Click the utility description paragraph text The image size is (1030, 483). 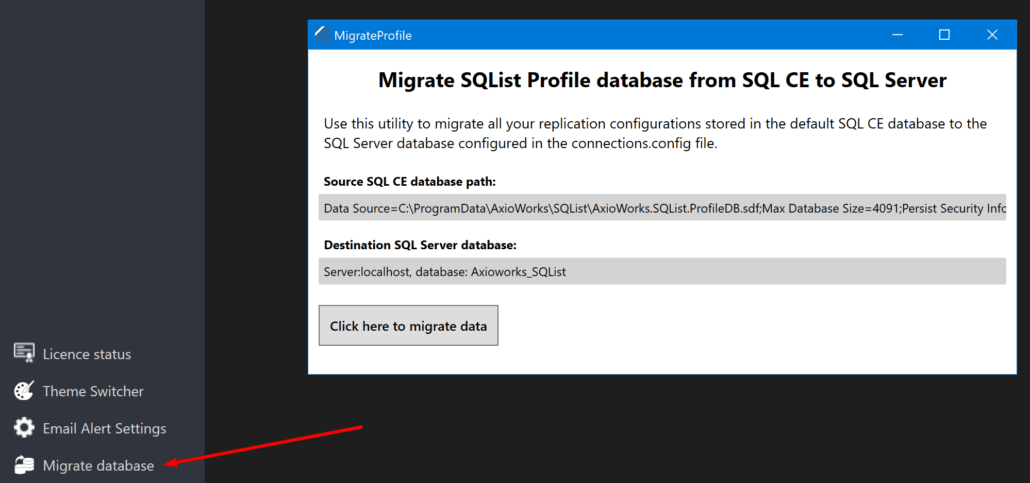coord(656,133)
